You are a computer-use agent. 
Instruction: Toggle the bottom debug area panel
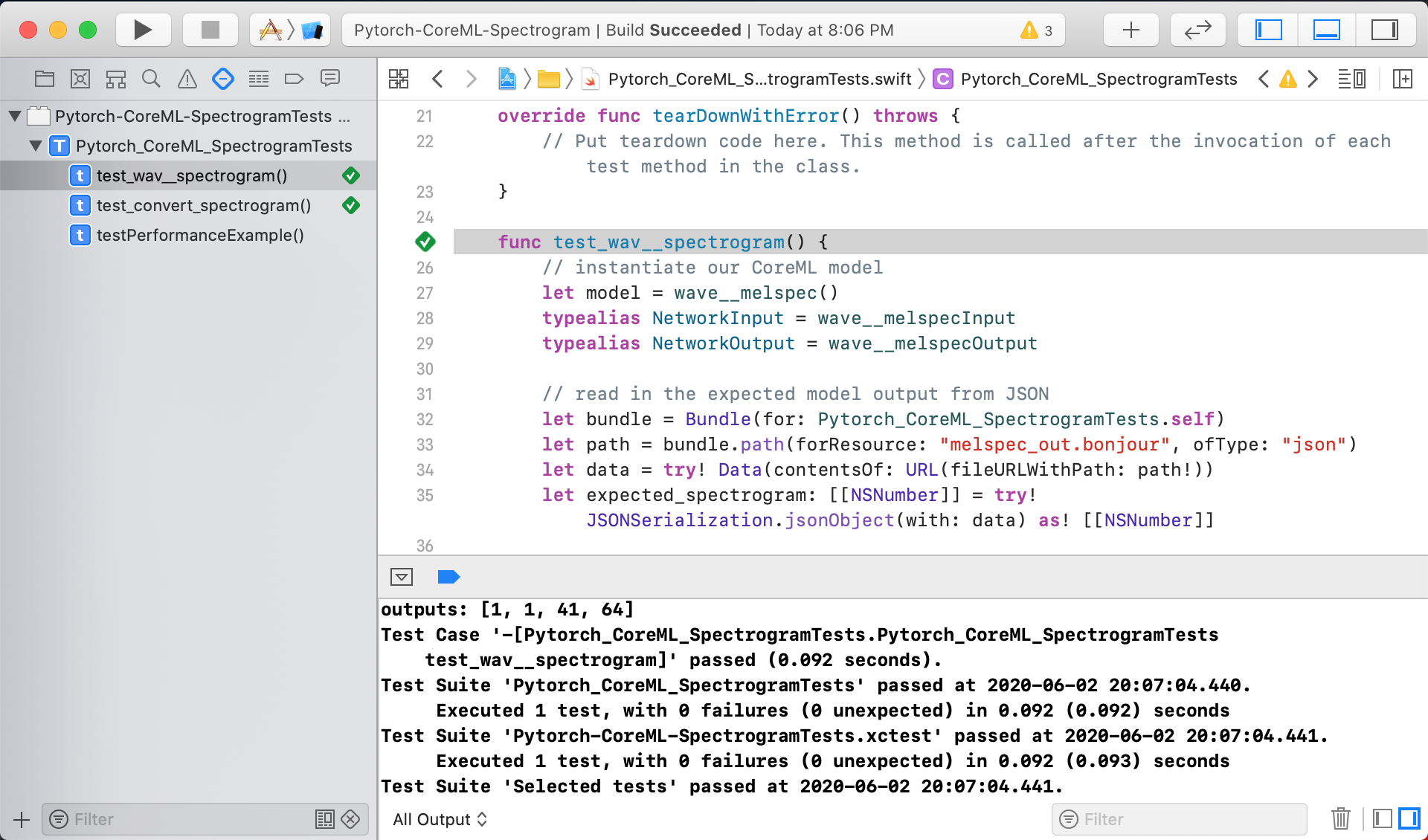1326,30
